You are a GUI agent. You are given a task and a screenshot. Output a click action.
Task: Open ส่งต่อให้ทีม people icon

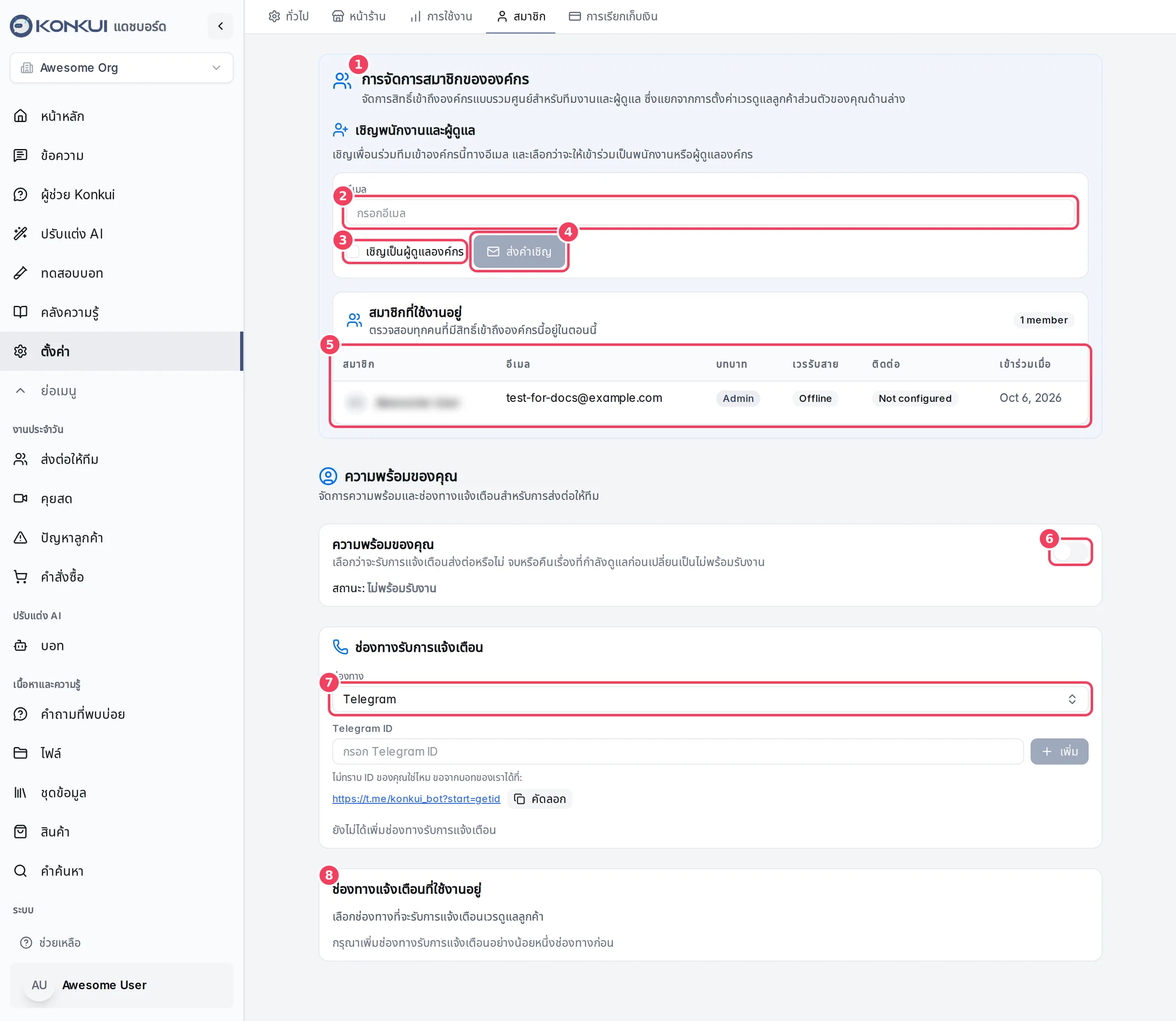point(21,459)
